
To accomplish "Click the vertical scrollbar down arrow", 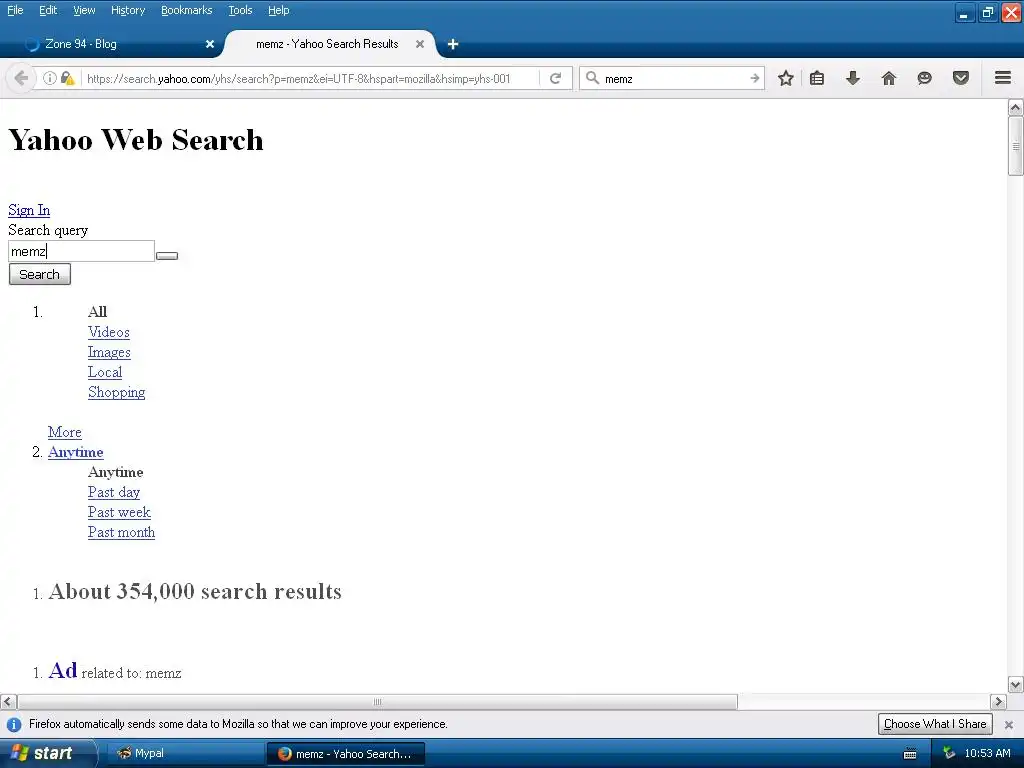I will [x=1016, y=685].
